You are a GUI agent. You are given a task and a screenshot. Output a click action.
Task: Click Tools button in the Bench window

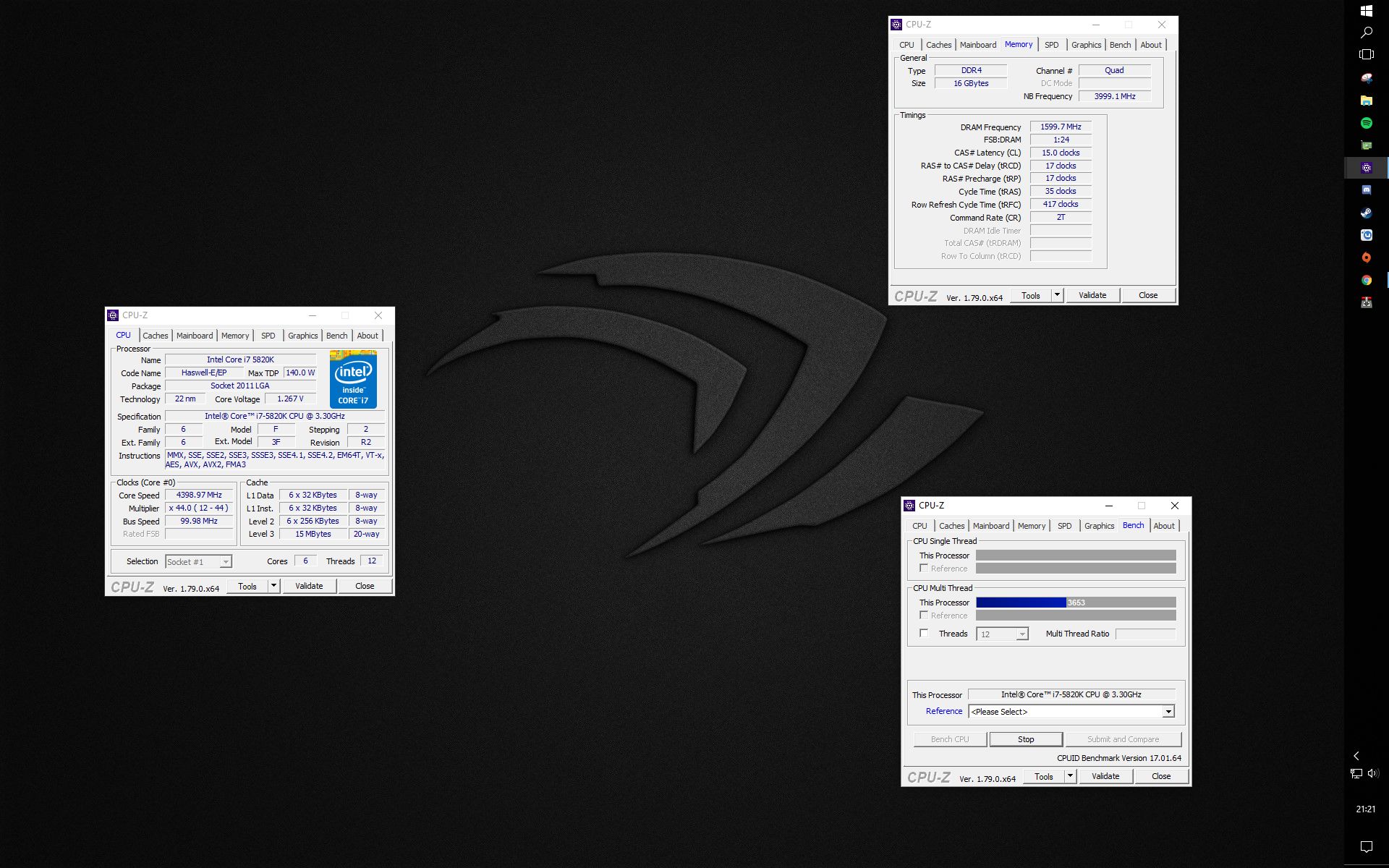(x=1044, y=776)
